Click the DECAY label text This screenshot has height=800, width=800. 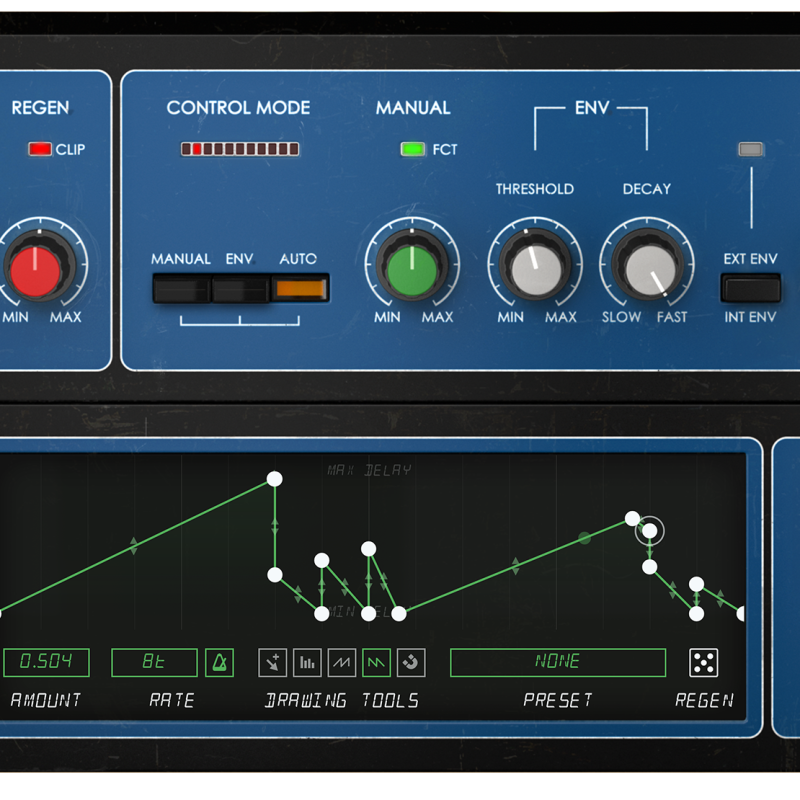pos(647,189)
